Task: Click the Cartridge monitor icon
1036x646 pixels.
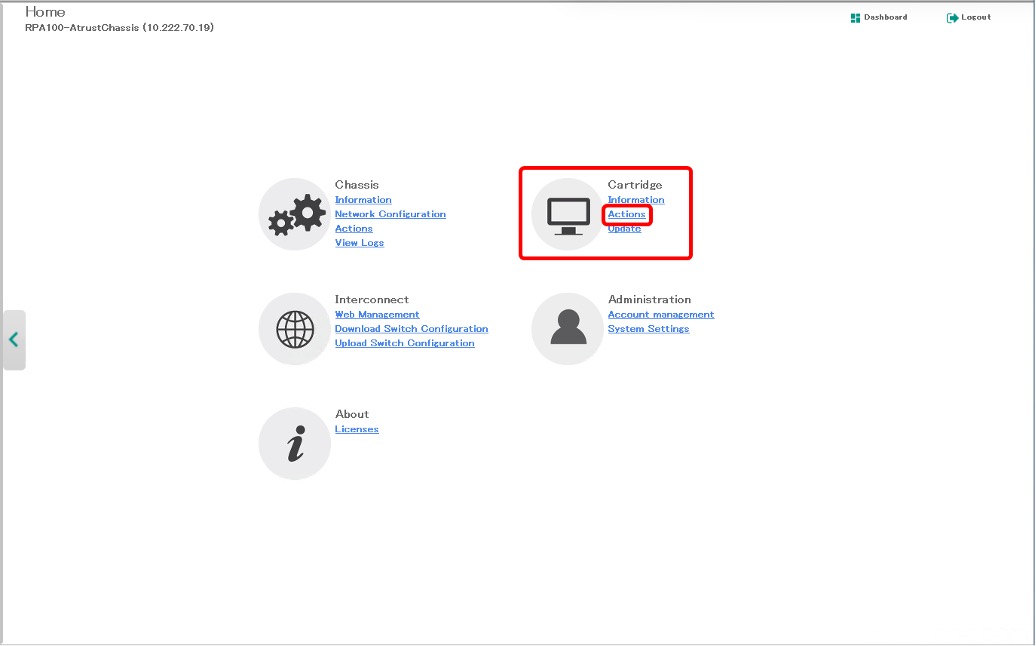Action: (568, 214)
